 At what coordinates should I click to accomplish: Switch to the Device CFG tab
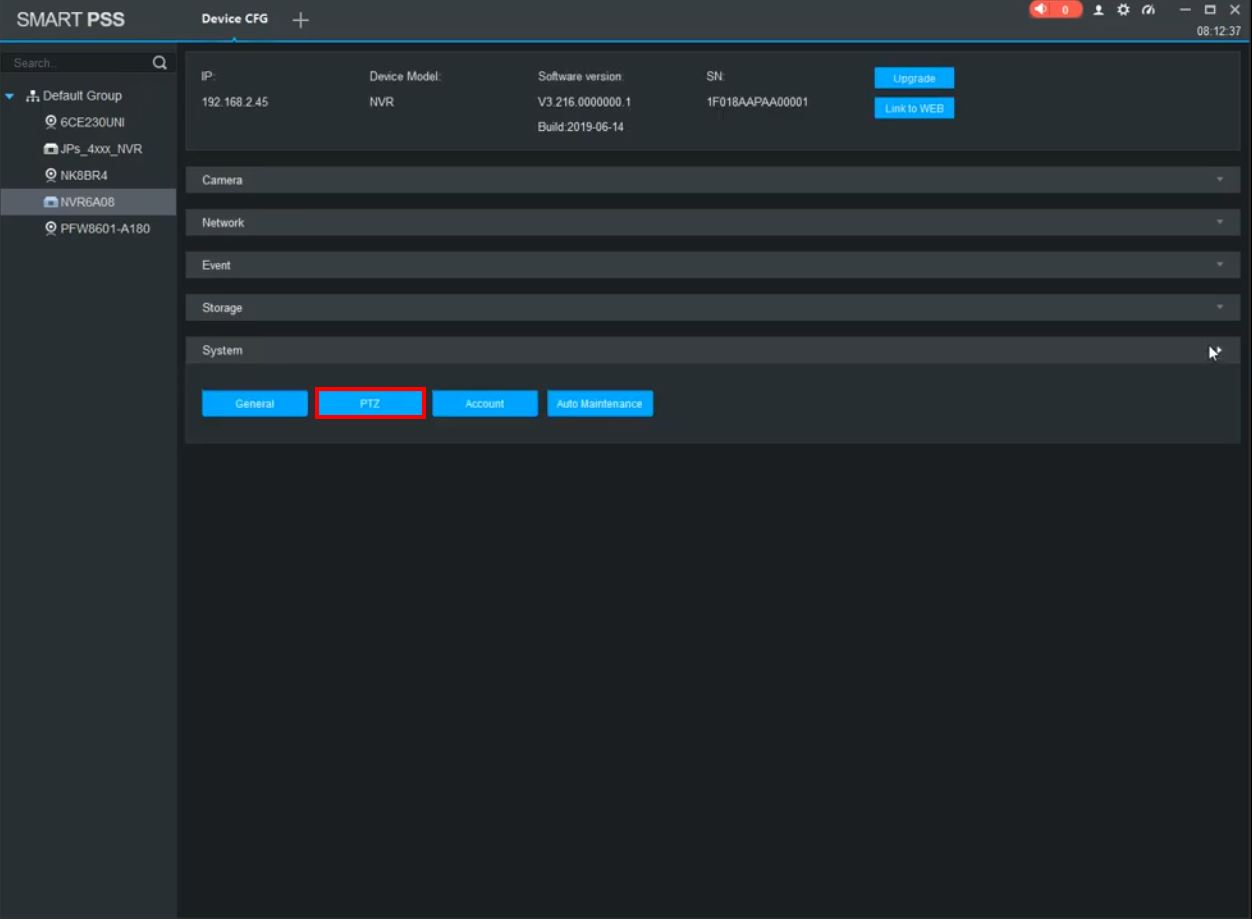click(x=235, y=19)
